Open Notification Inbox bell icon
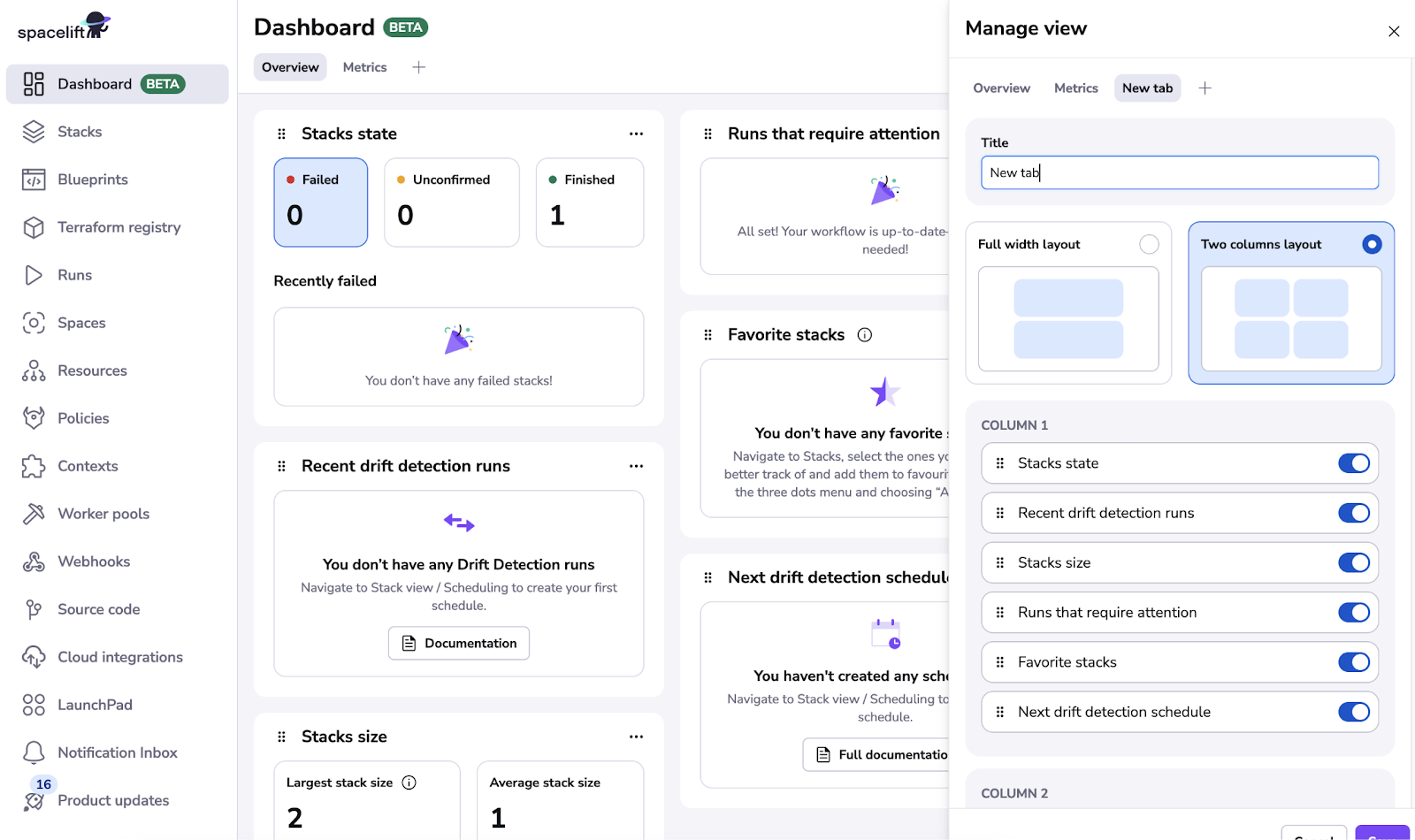The width and height of the screenshot is (1415, 840). (x=34, y=752)
